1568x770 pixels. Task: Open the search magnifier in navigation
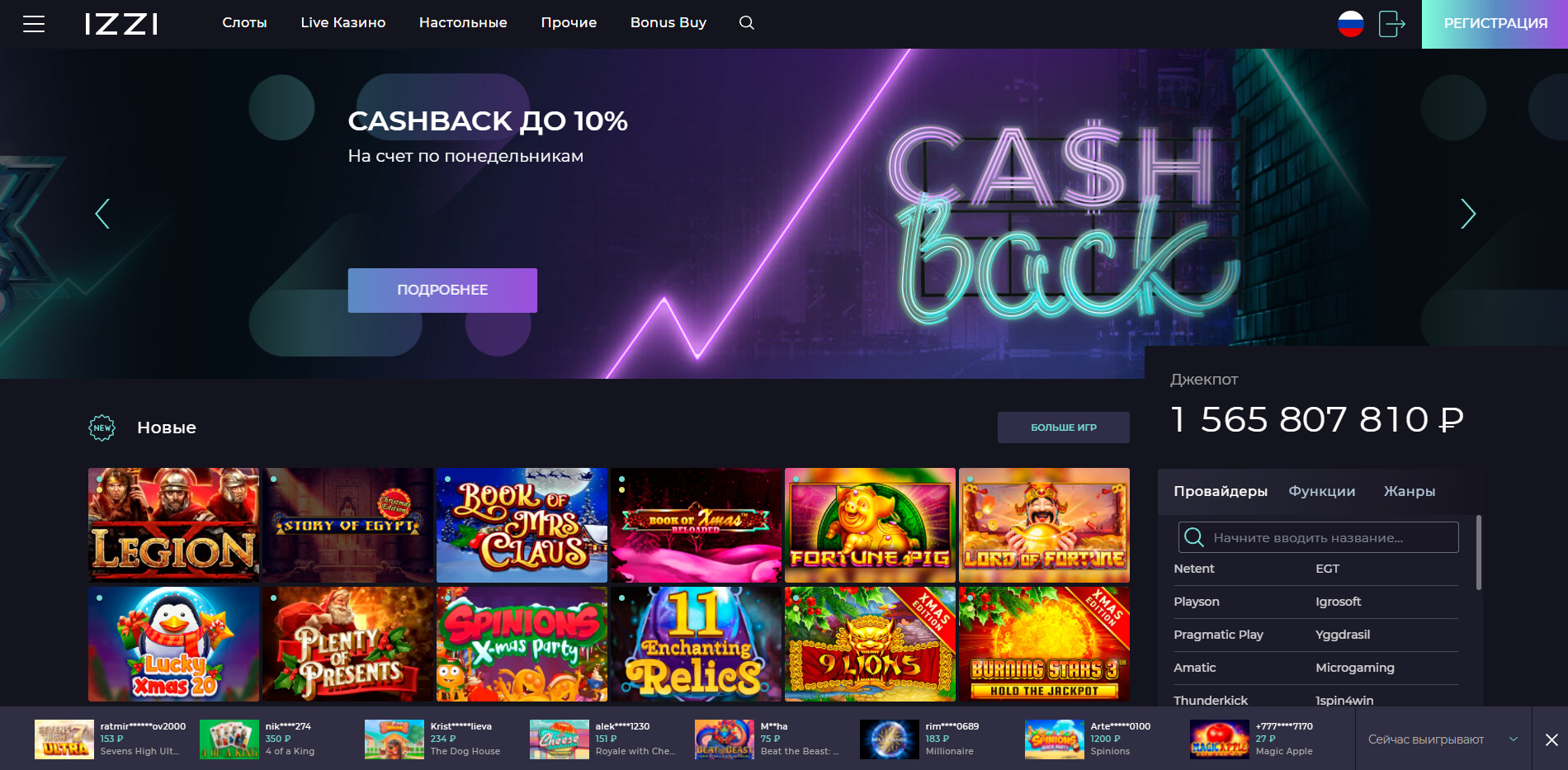point(747,23)
